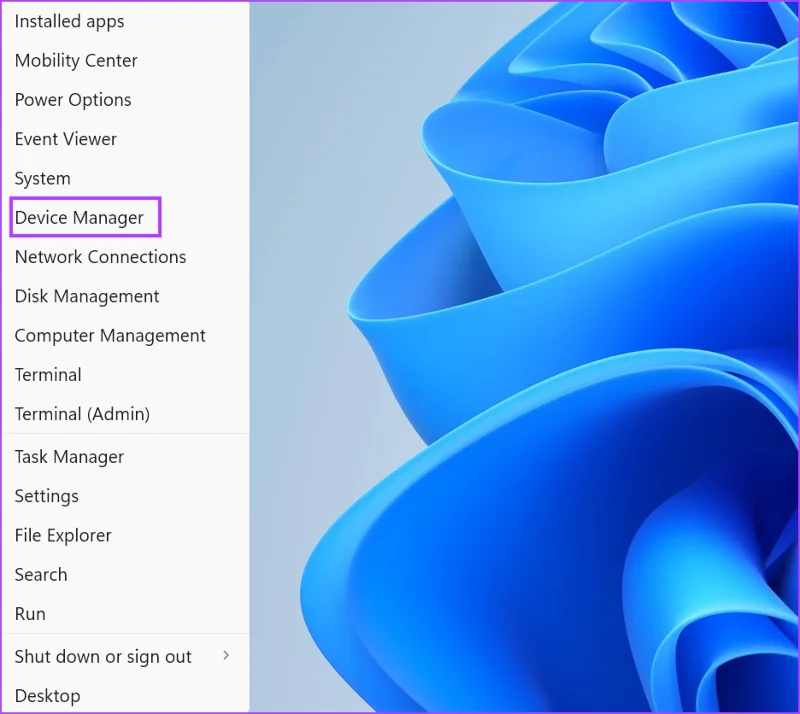Screen dimensions: 800x714
Task: Choose Terminal (Admin) entry
Action: click(82, 414)
